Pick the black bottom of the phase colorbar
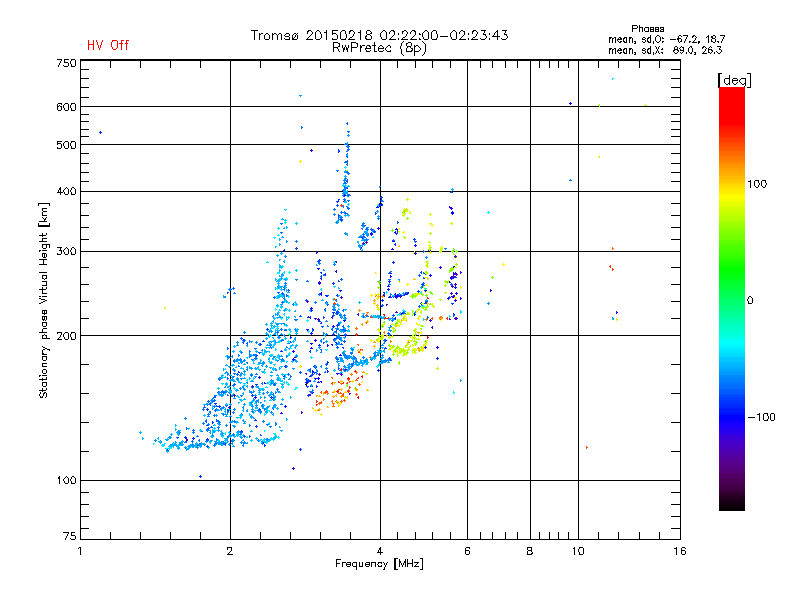 [x=732, y=503]
